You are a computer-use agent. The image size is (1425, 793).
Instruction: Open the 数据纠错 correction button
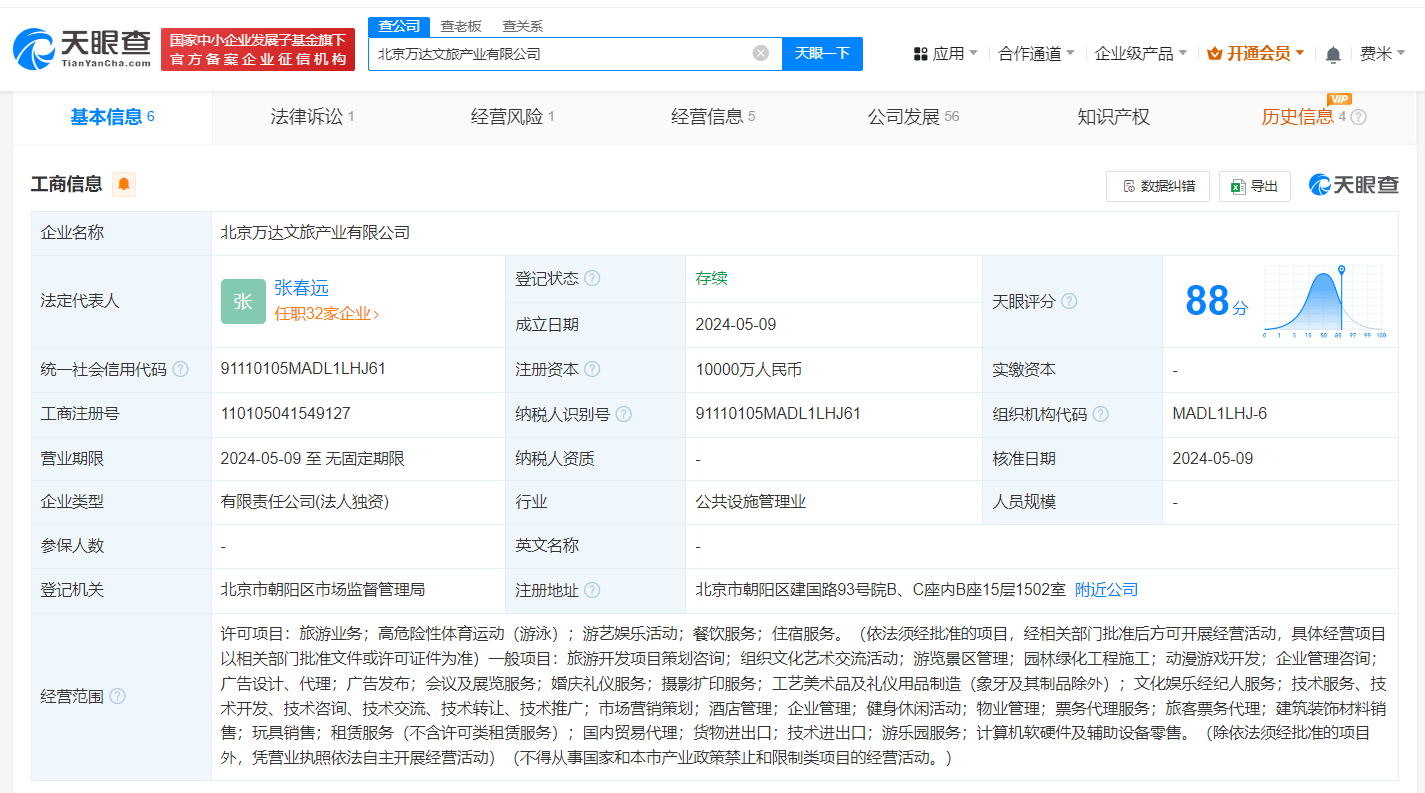pos(1157,186)
